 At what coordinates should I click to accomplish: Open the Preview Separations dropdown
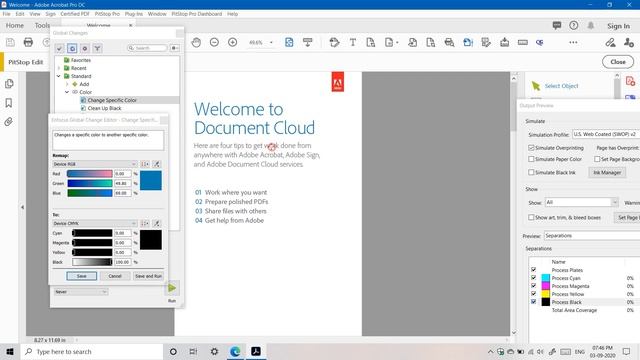pos(592,236)
